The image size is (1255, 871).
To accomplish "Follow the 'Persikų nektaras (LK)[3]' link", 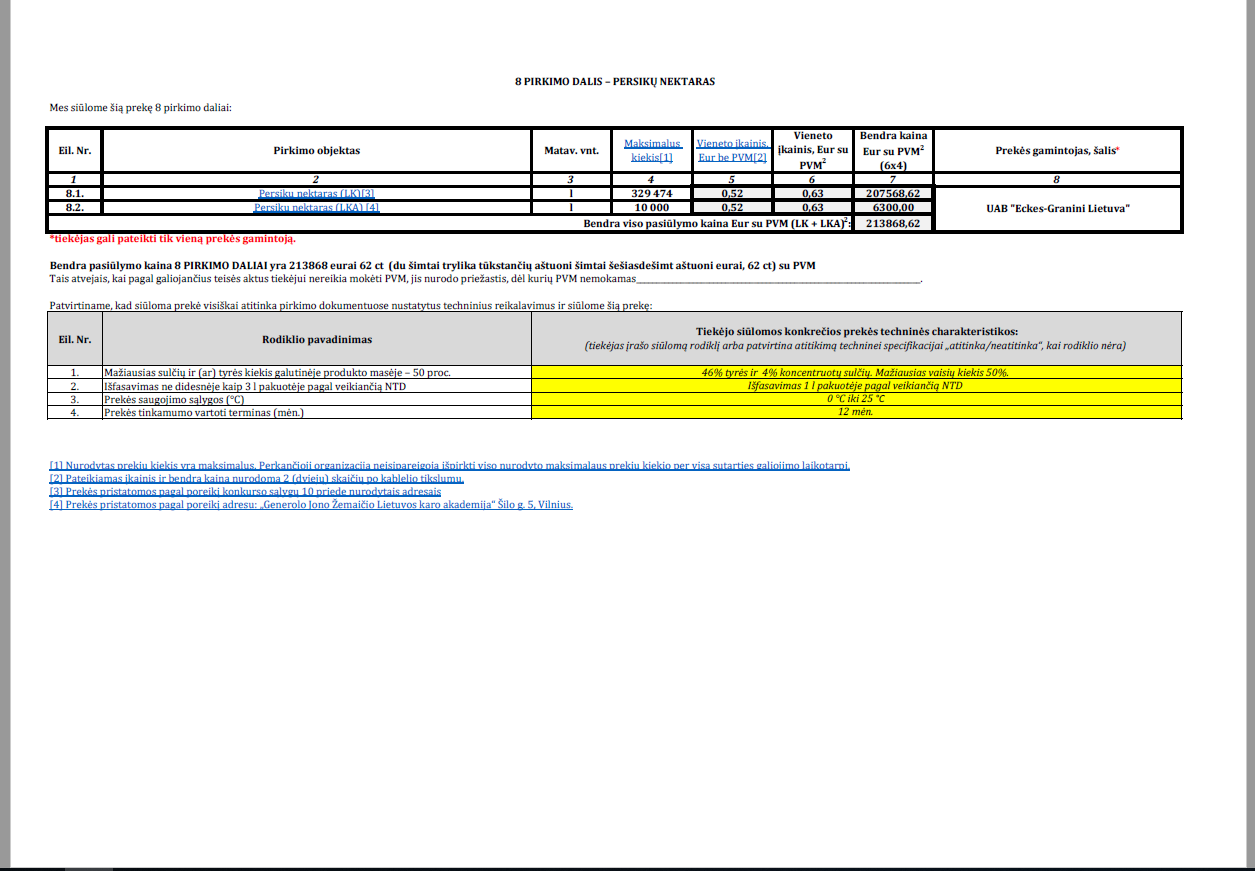I will tap(316, 193).
